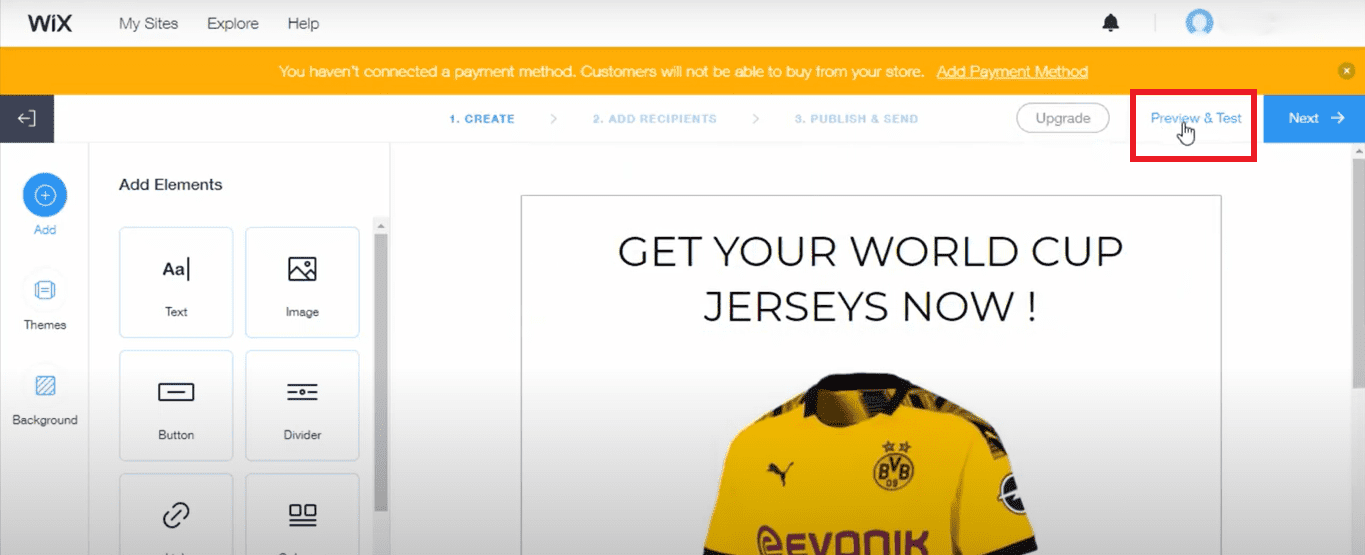Click the Upgrade button

(x=1063, y=118)
